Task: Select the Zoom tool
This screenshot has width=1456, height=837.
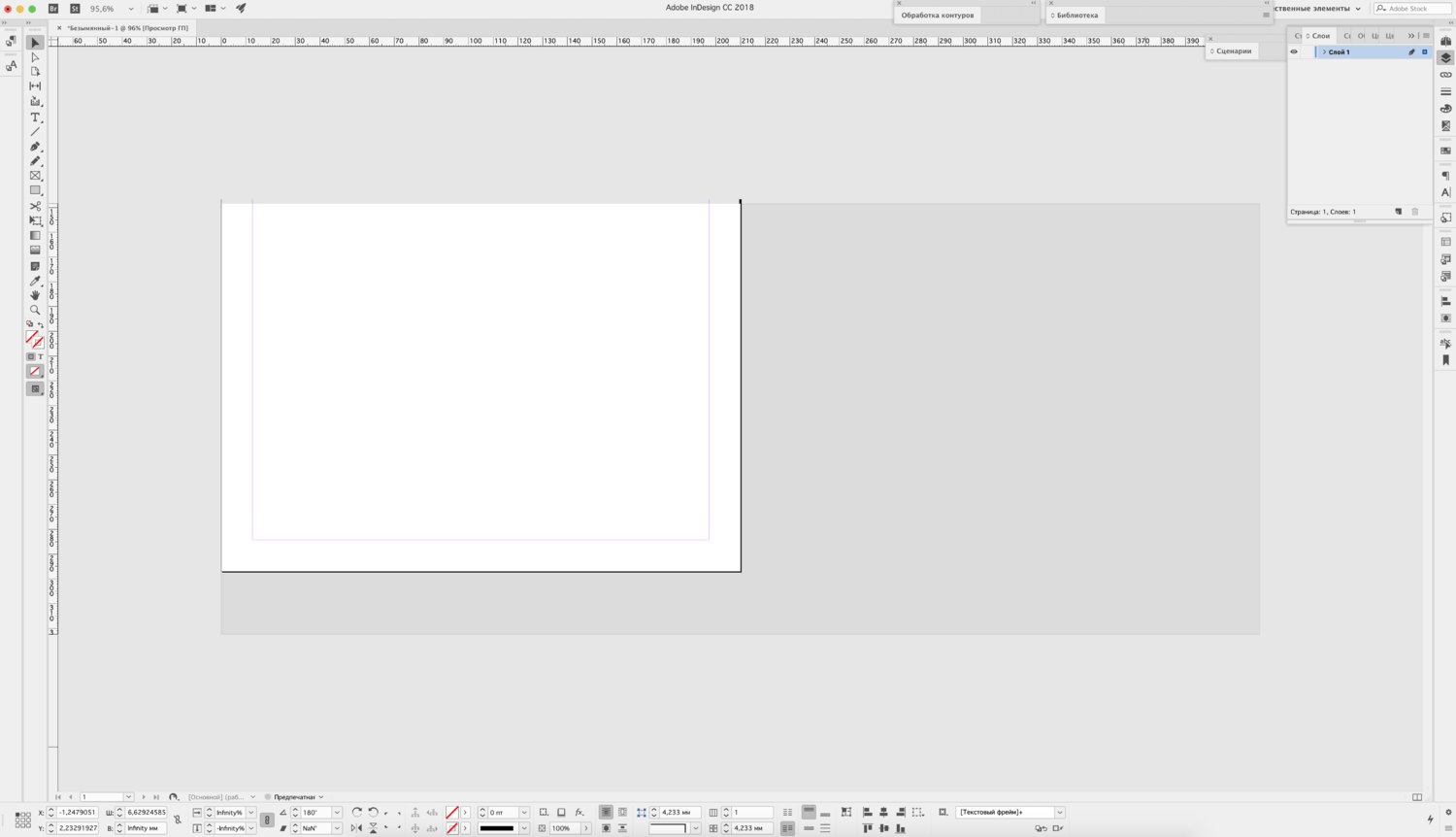Action: (35, 310)
